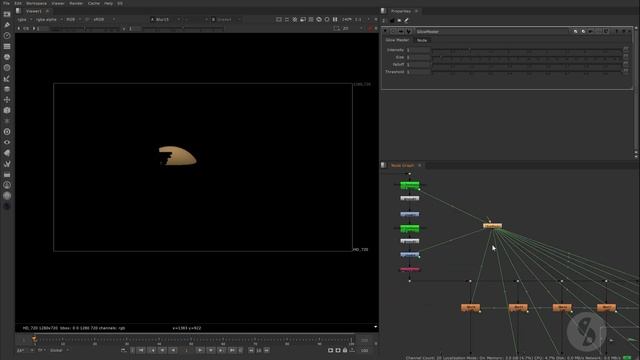Open the Channel nodes toolbar menu
The height and width of the screenshot is (360, 640).
[x=7, y=47]
